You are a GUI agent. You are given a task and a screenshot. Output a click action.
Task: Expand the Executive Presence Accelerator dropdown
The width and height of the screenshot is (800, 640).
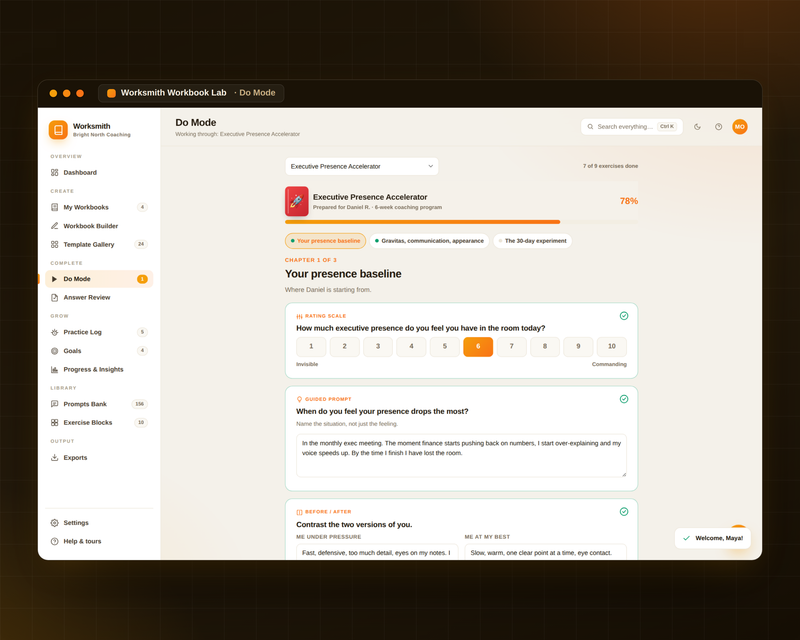(x=362, y=166)
